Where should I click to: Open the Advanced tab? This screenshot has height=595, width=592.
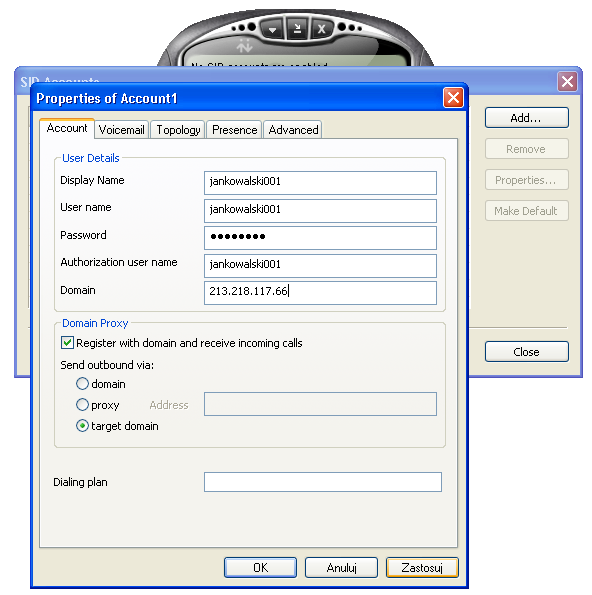pos(293,130)
